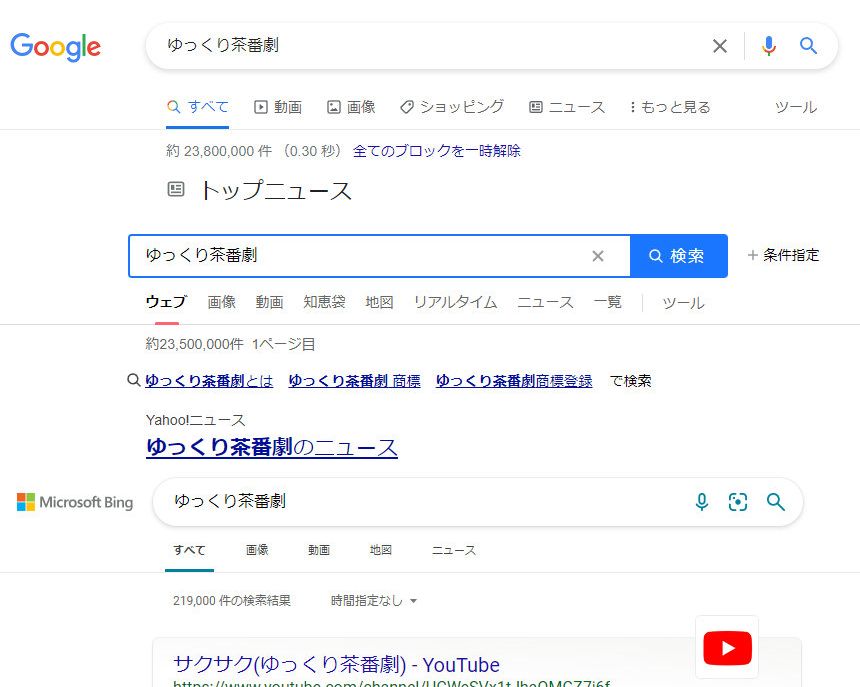This screenshot has width=860, height=687.
Task: Click Bing magnifier search icon
Action: (776, 502)
